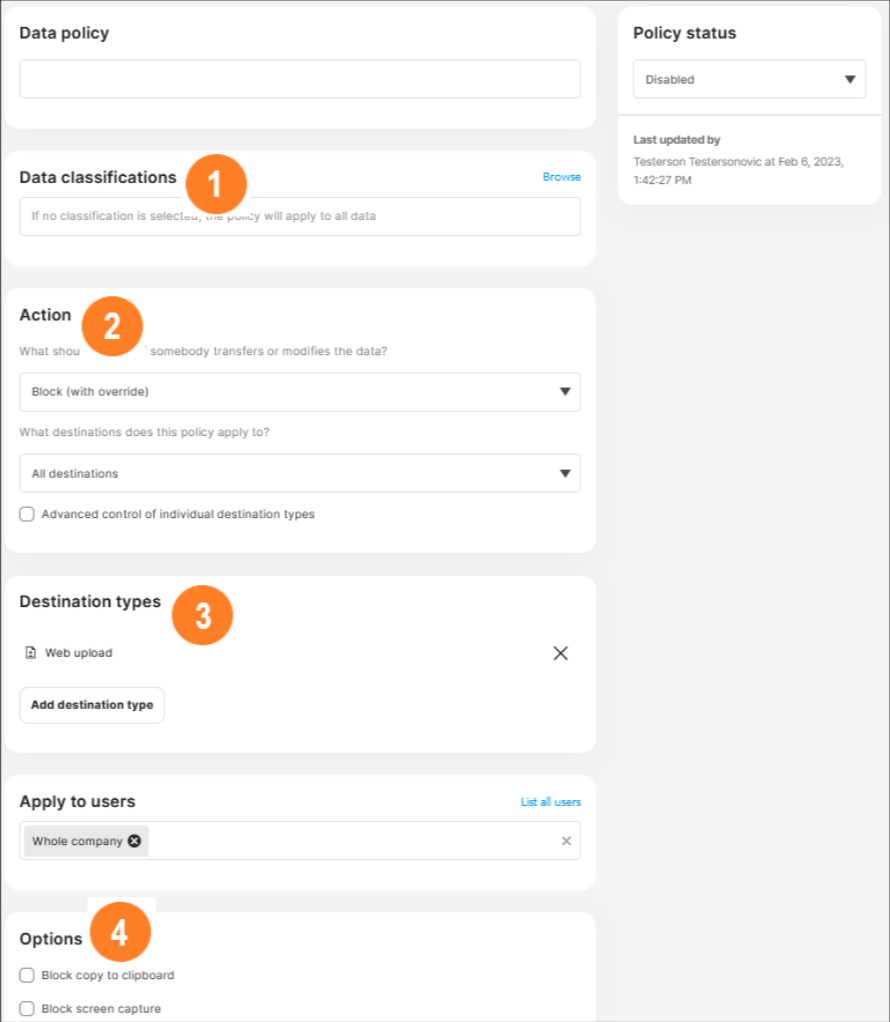Open the All destinations dropdown

[x=300, y=473]
